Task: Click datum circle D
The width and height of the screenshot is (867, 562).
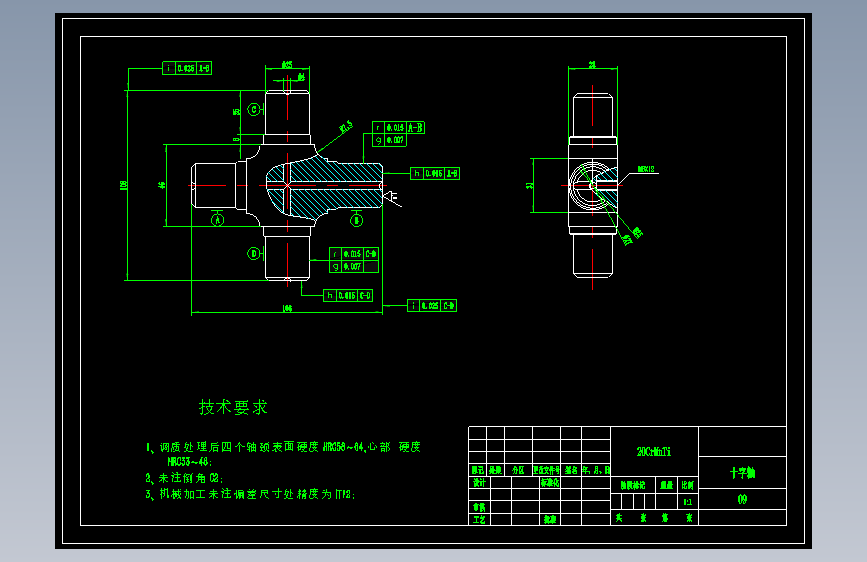Action: [254, 254]
